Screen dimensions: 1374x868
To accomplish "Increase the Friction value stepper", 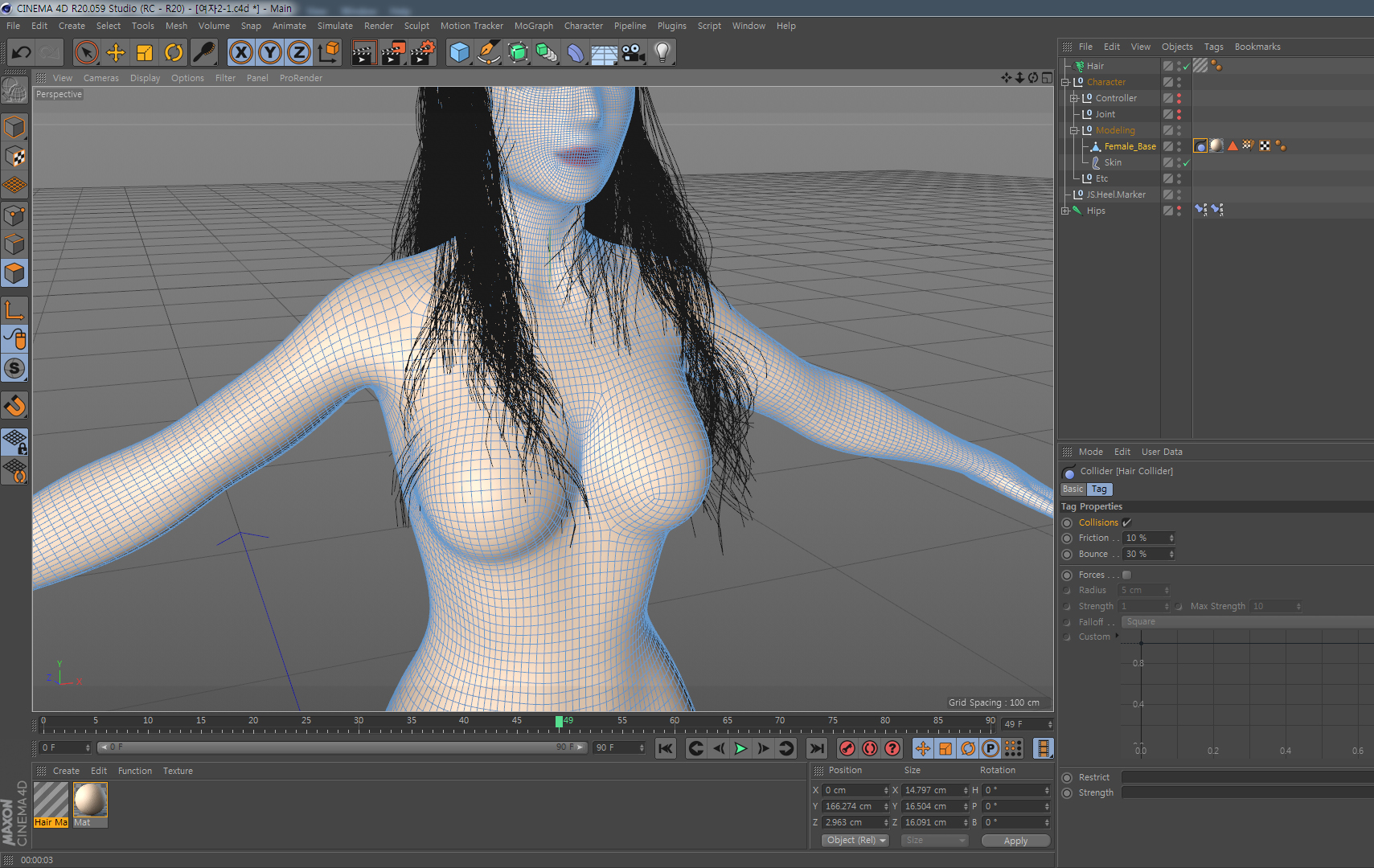I will point(1171,535).
